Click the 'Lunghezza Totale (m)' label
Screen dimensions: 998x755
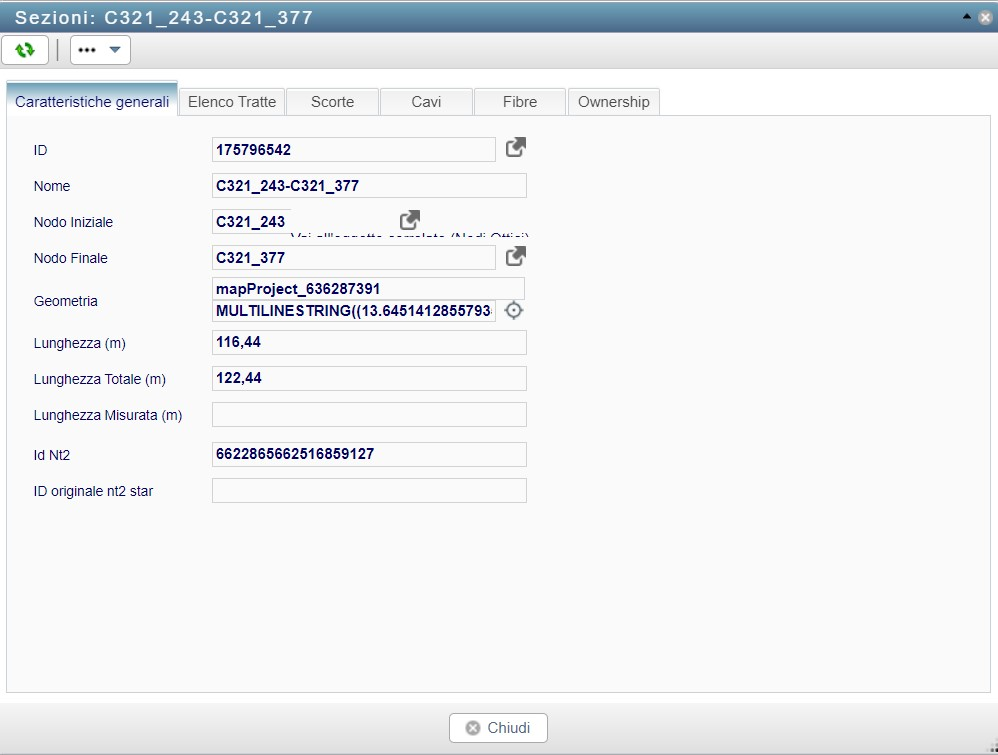(100, 379)
